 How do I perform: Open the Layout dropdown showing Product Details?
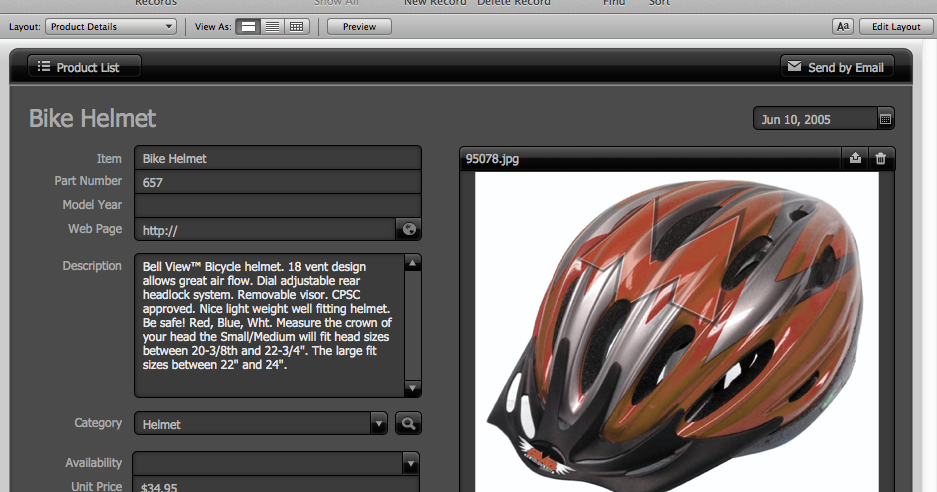(111, 27)
